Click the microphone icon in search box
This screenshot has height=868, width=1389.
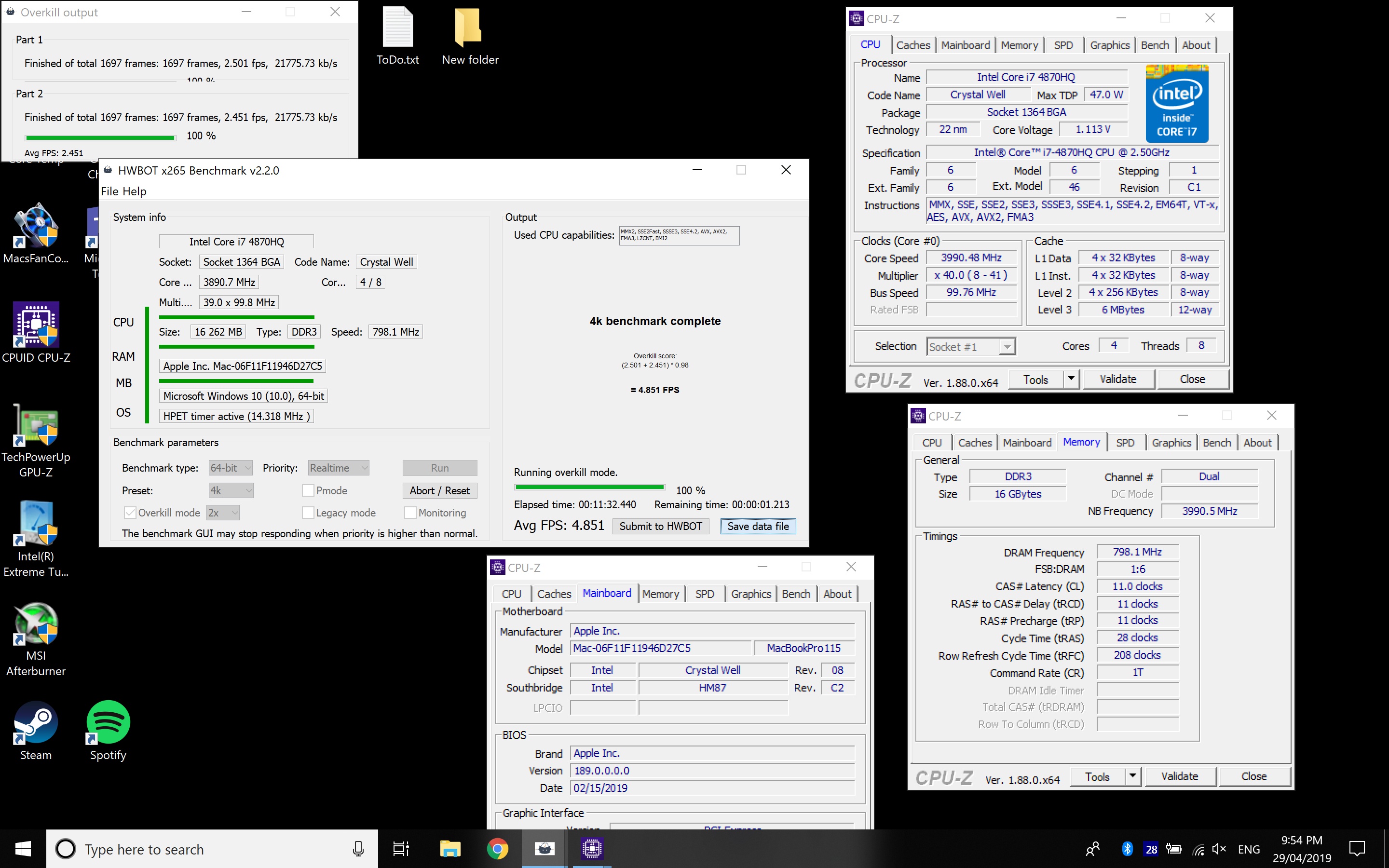point(358,849)
